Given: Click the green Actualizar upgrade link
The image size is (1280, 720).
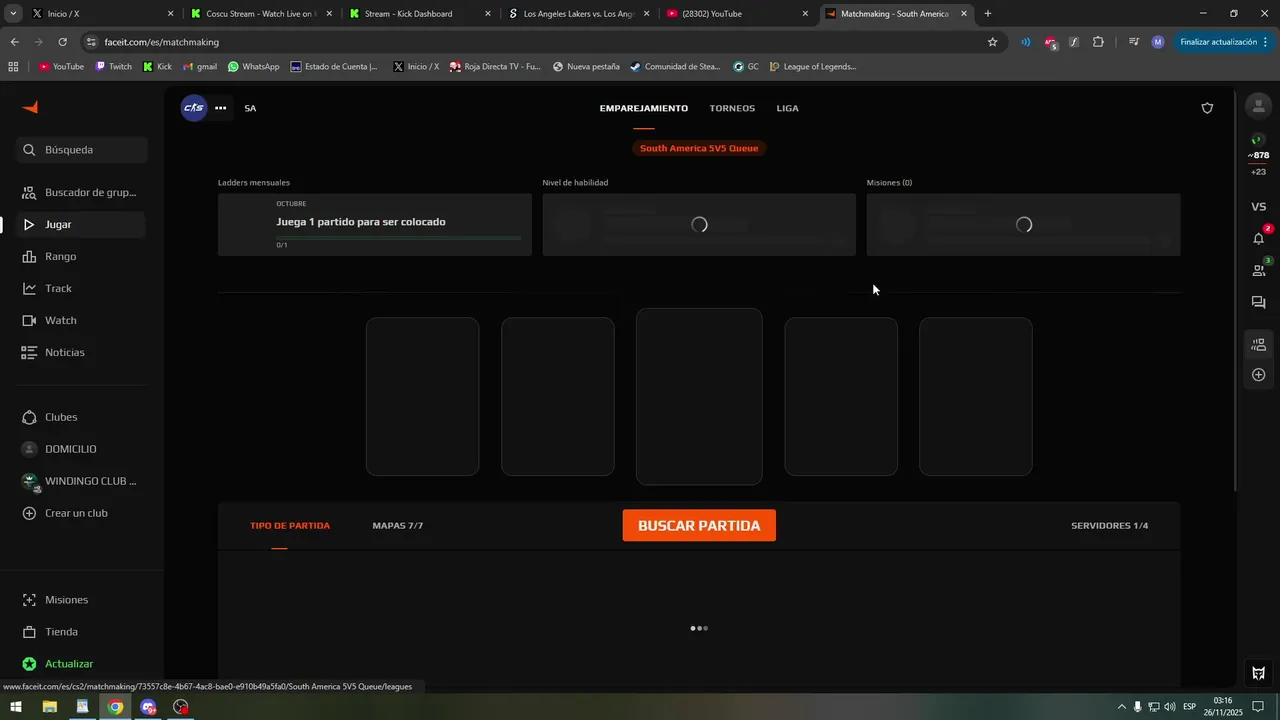Looking at the screenshot, I should pos(82,664).
